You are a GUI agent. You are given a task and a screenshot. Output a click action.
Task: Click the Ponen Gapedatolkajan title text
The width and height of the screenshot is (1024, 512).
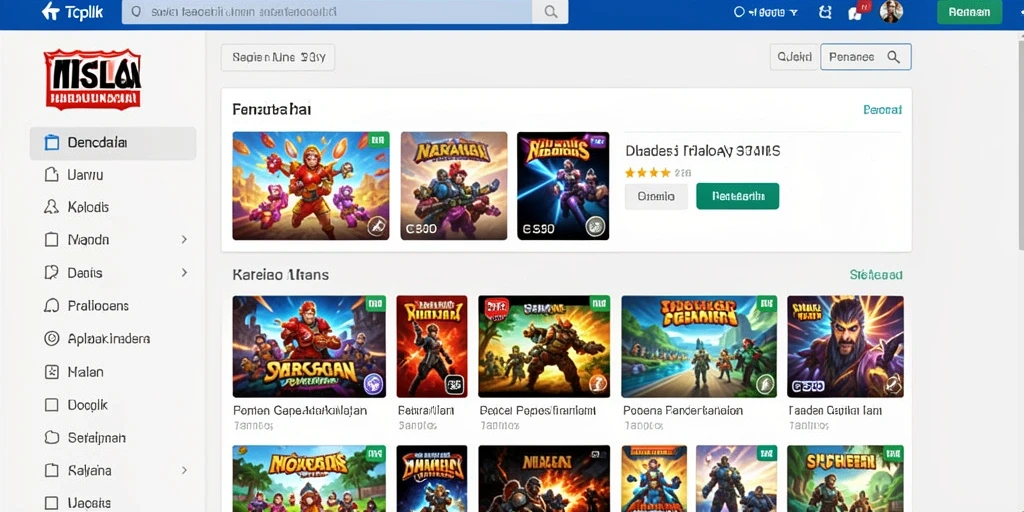300,411
